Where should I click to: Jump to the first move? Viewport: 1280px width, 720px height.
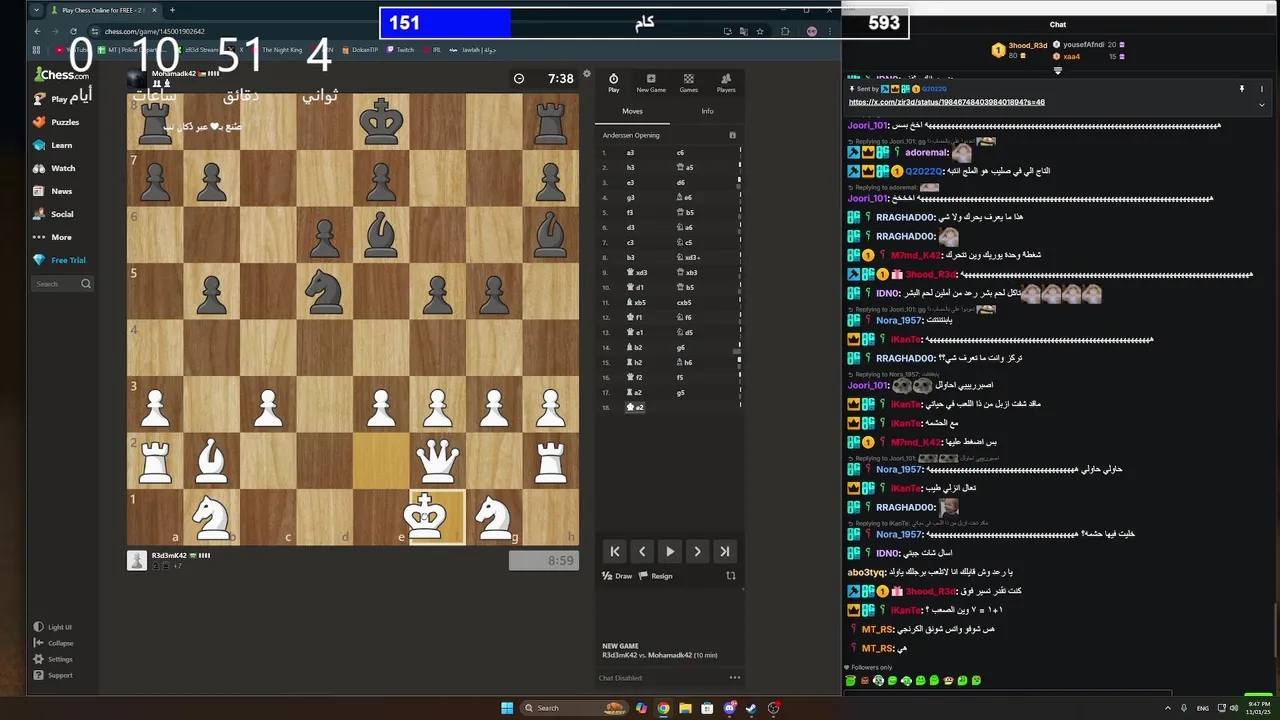[615, 551]
